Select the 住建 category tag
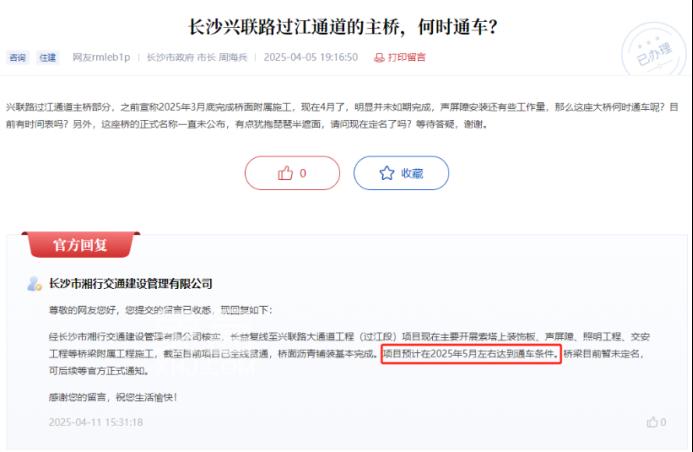Viewport: 693px width, 452px height. click(47, 57)
